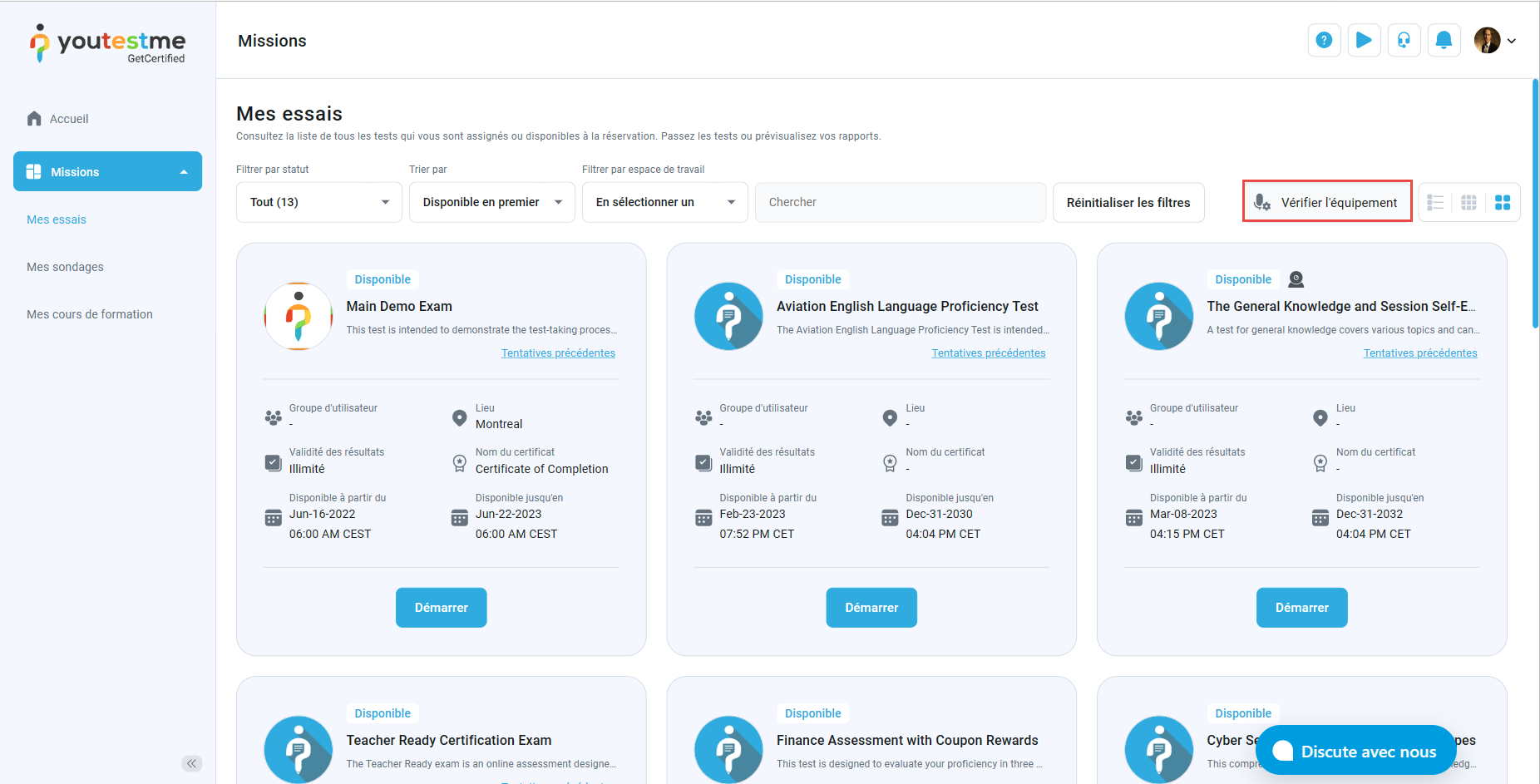This screenshot has height=784, width=1540.
Task: Click calendar icon beside Jun-22-2023
Action: [x=459, y=518]
